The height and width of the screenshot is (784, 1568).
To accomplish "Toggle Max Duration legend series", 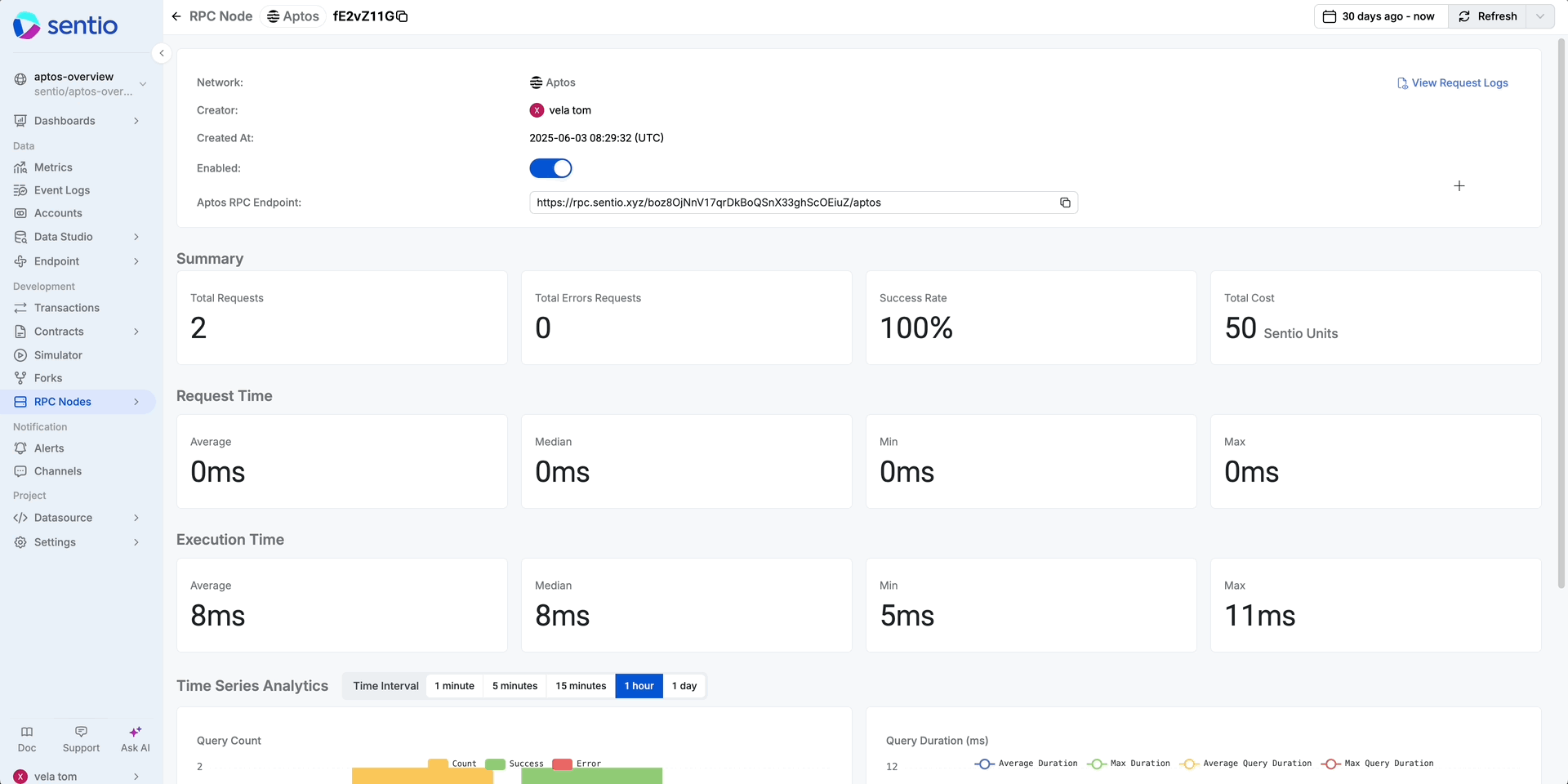I will [1129, 764].
